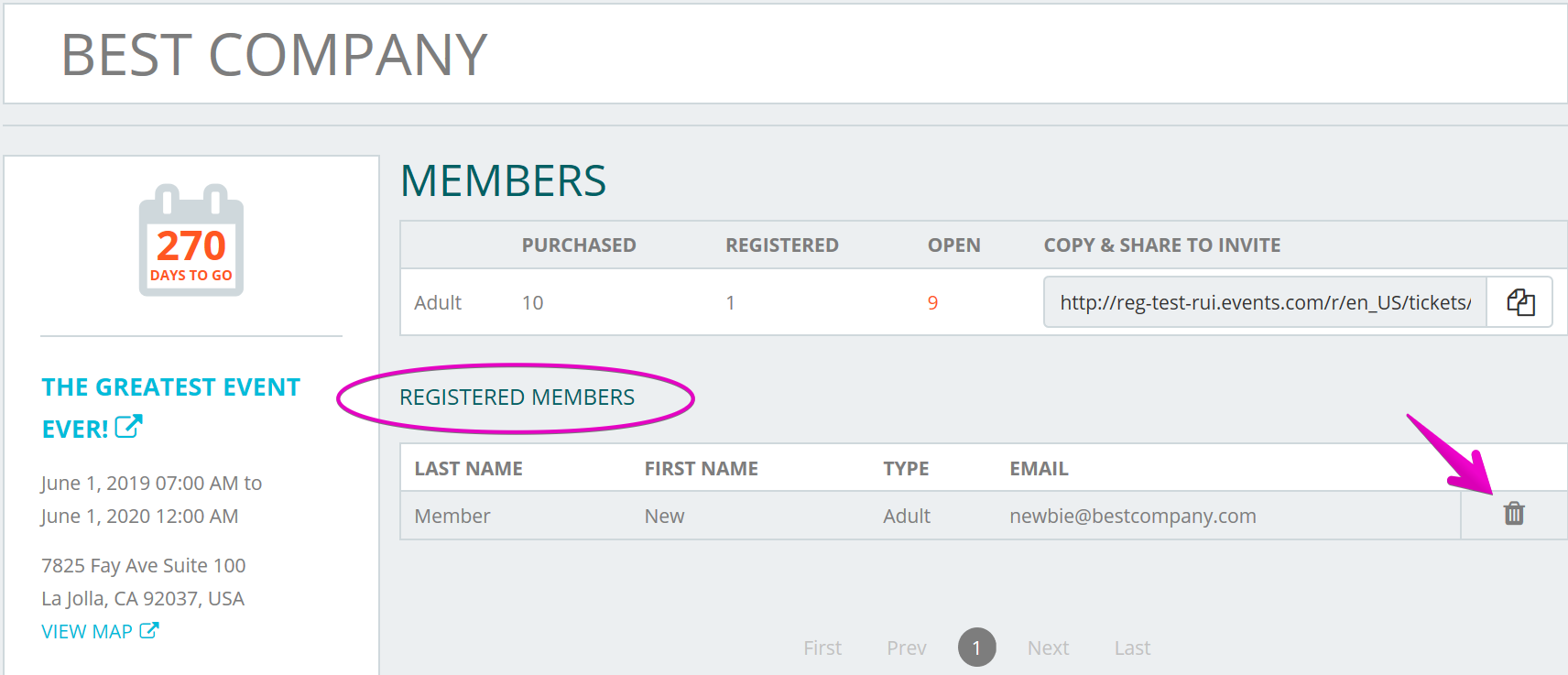Click the EMAIL column header
The height and width of the screenshot is (675, 1568).
coord(1039,469)
